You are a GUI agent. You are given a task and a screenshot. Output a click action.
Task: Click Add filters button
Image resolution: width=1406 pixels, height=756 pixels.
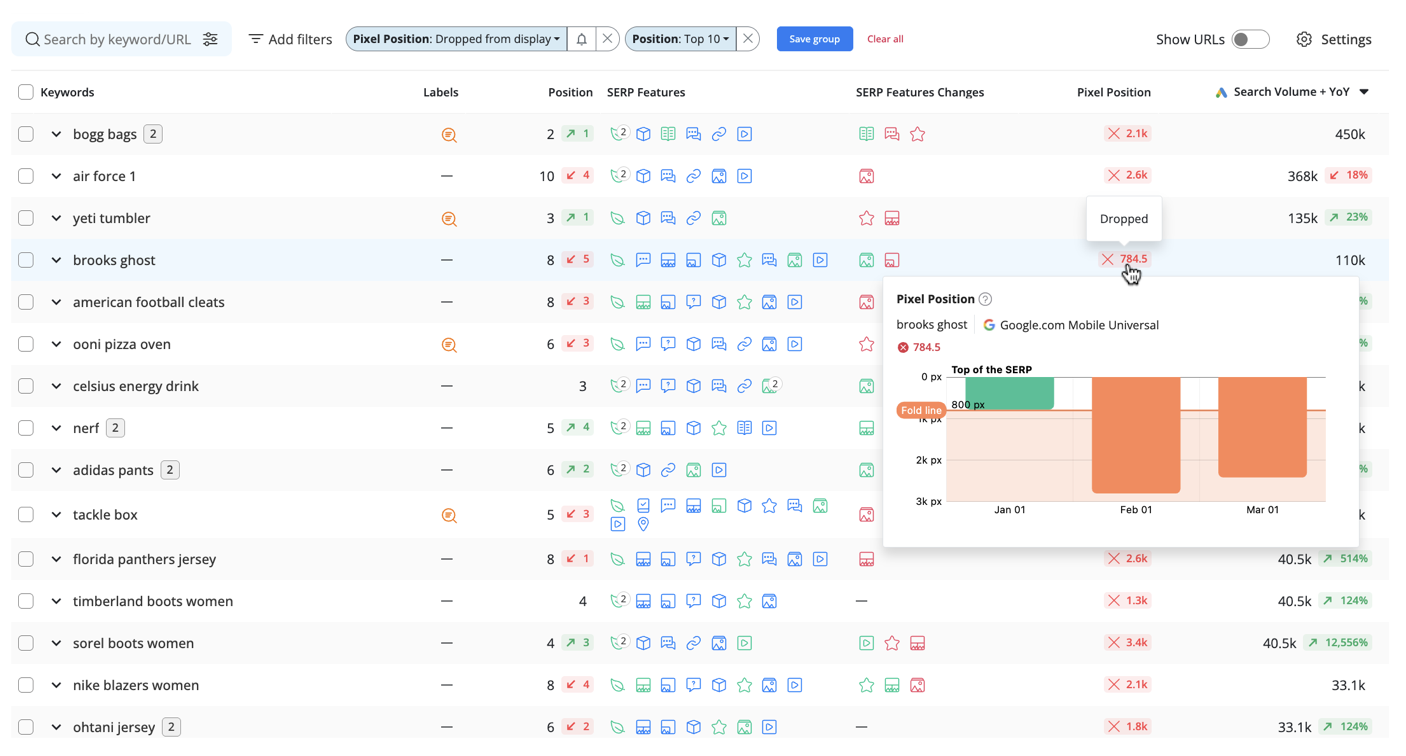290,39
